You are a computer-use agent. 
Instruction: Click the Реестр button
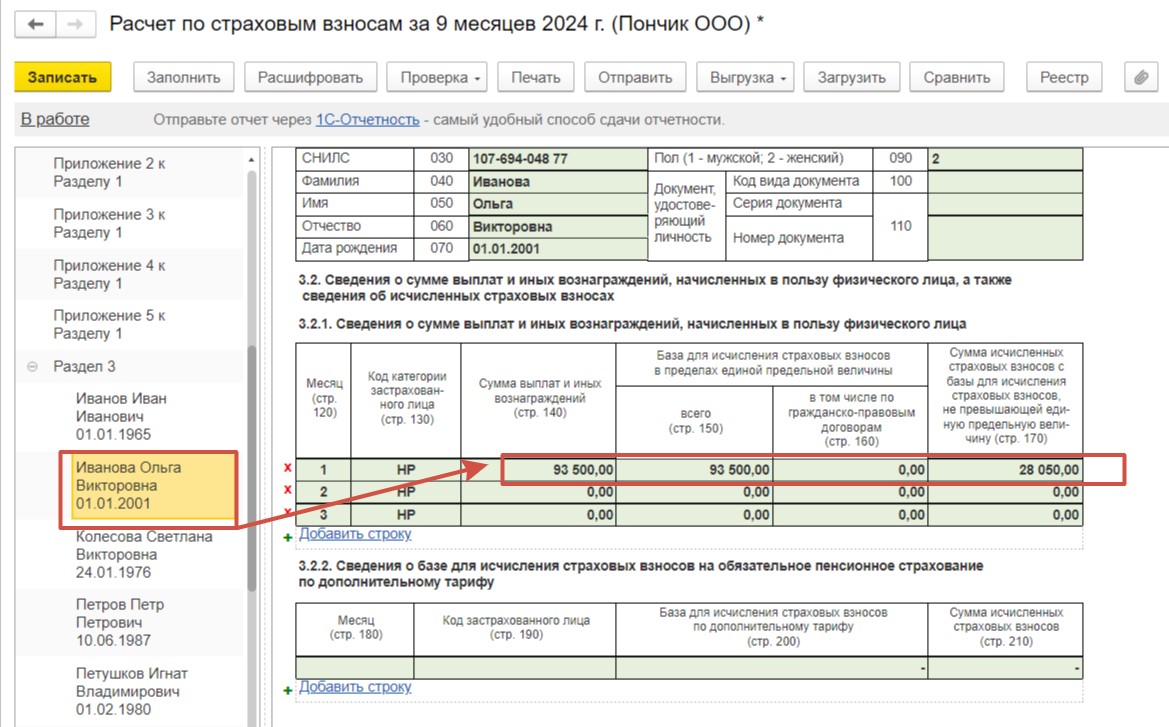(1064, 78)
